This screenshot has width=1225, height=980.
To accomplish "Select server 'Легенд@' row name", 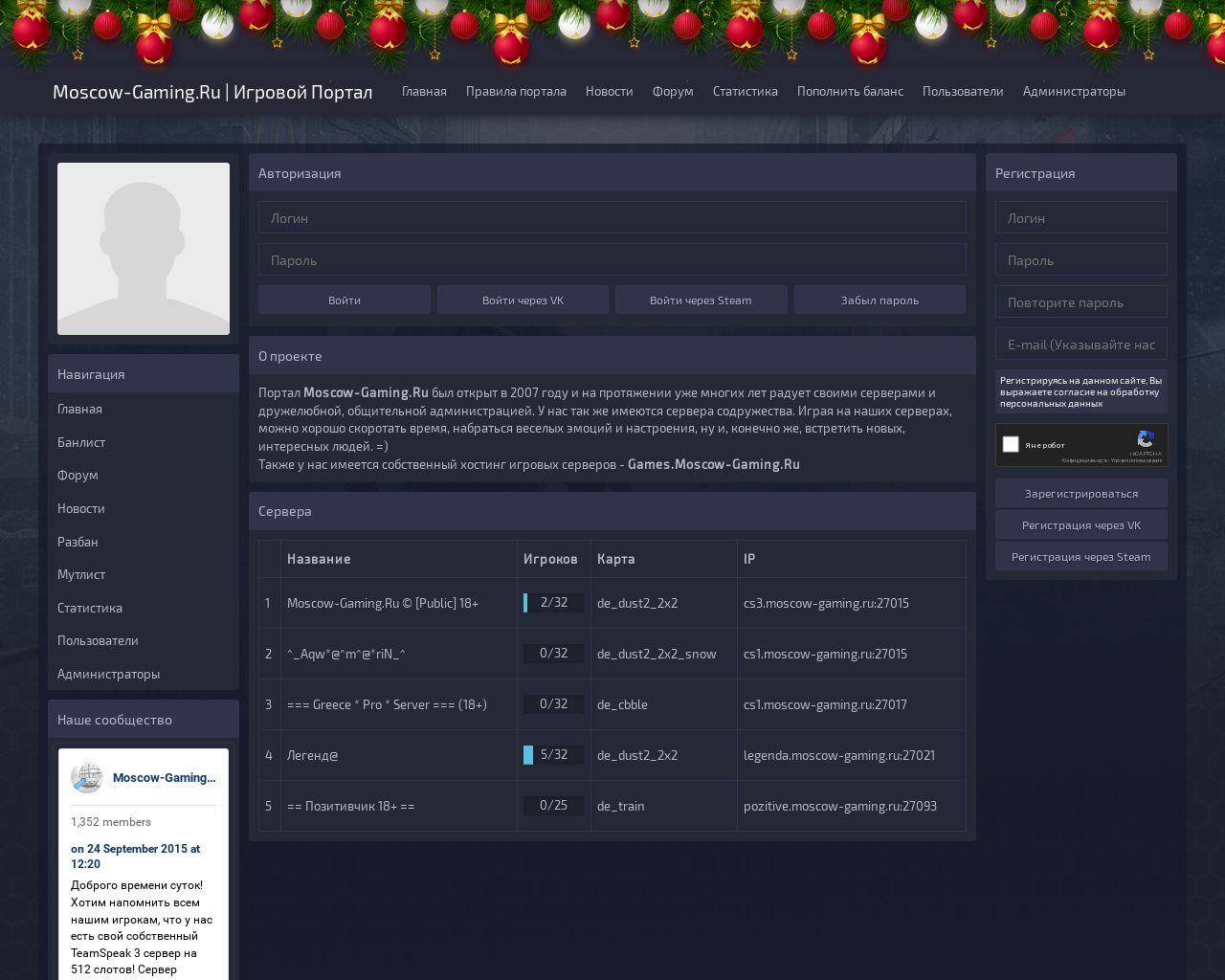I will pyautogui.click(x=313, y=755).
